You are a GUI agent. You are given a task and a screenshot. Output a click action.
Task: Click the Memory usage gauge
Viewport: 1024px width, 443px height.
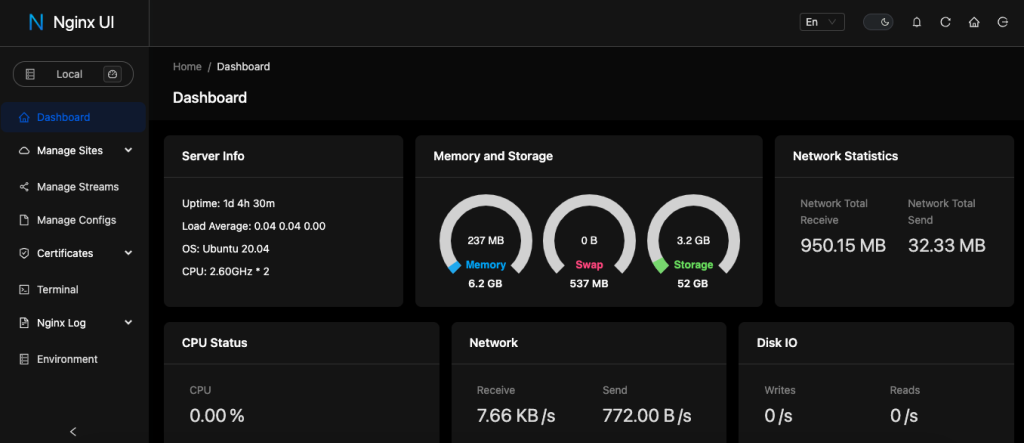coord(485,240)
